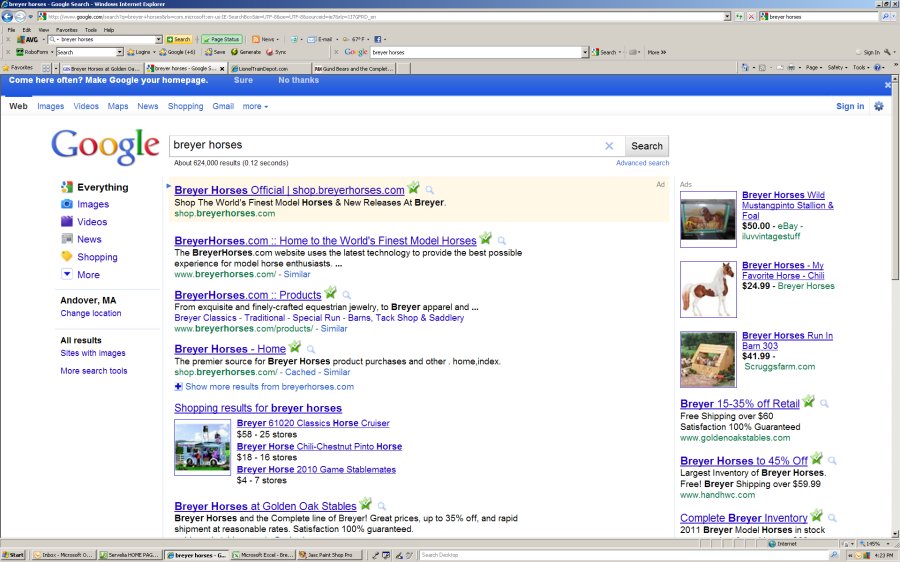Expand the RoboForm Search combo box
The height and width of the screenshot is (562, 900).
(120, 52)
